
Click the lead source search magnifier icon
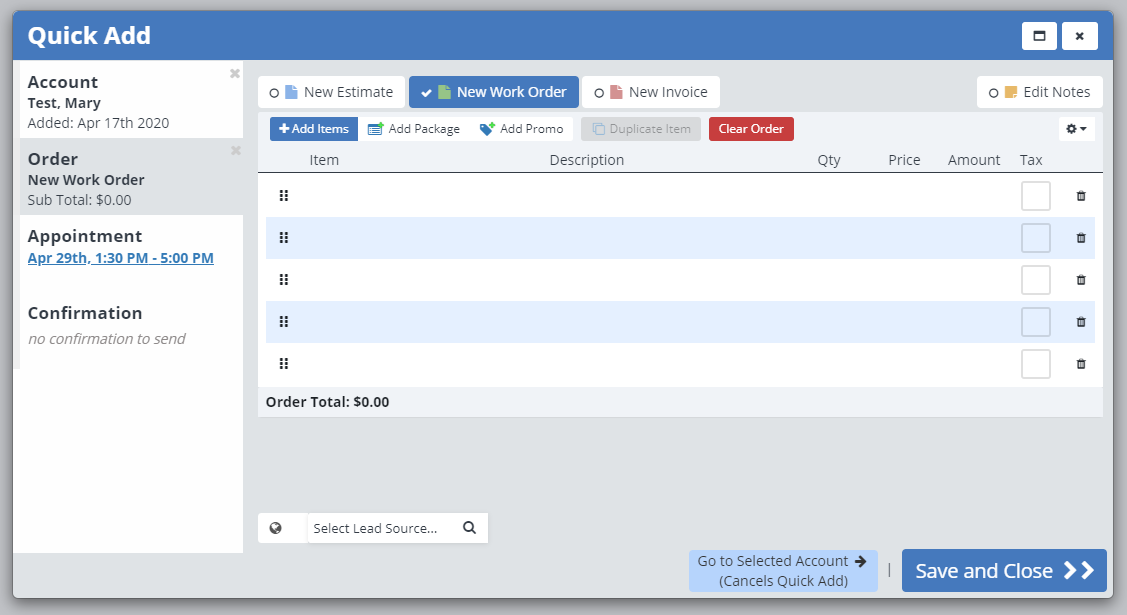click(469, 528)
